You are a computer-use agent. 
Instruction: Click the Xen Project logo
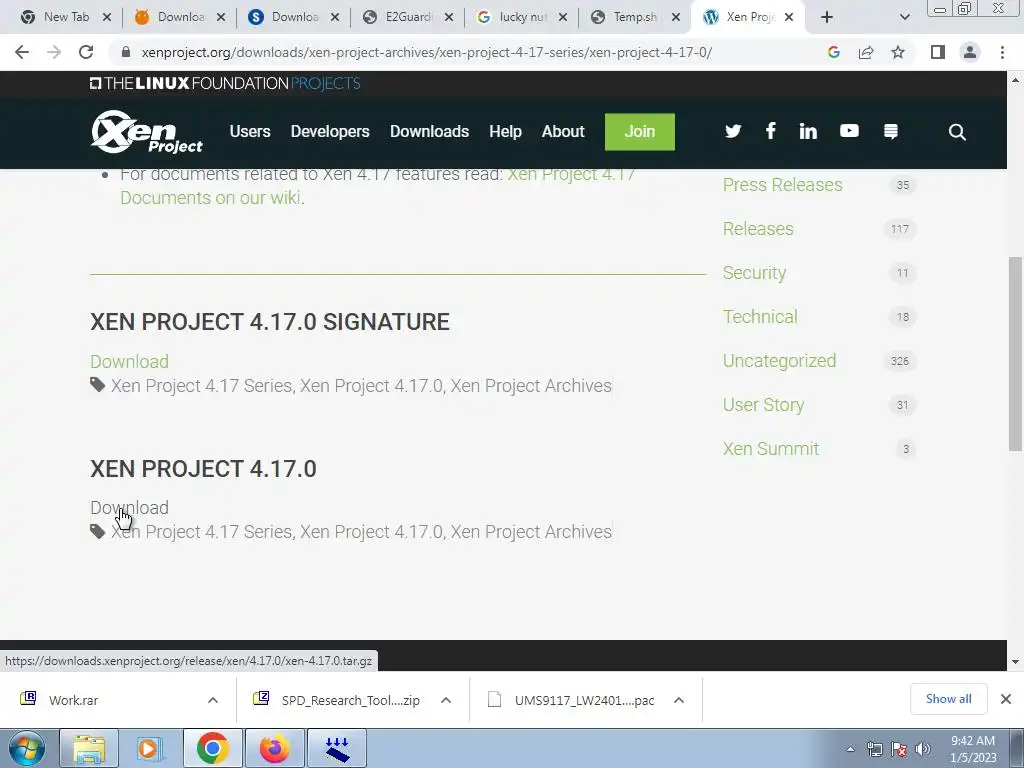coord(146,132)
